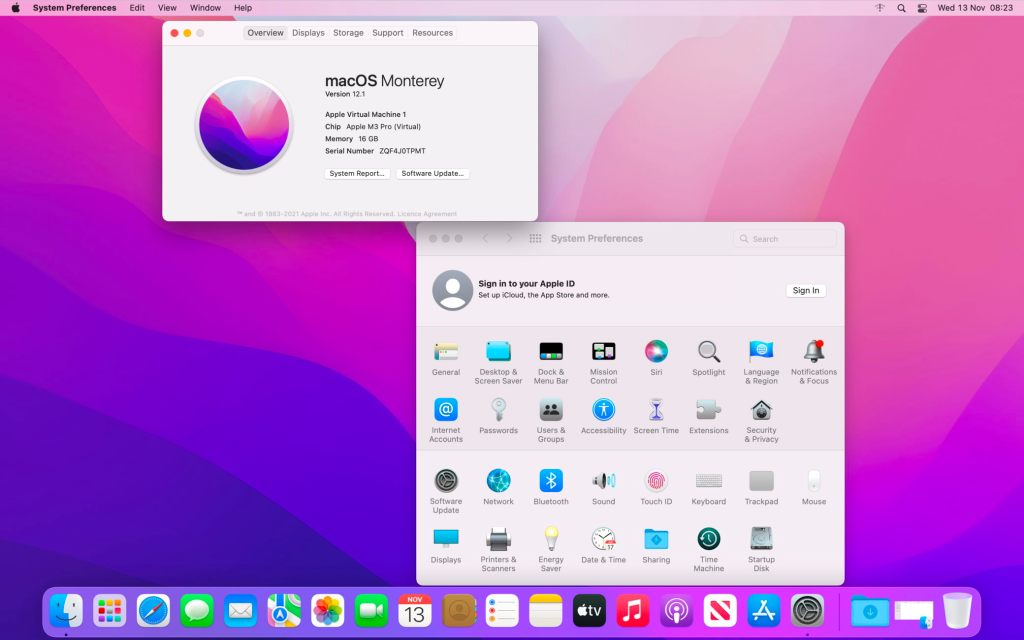Open Control Centre from the menu bar
The image size is (1024, 640).
pos(922,8)
